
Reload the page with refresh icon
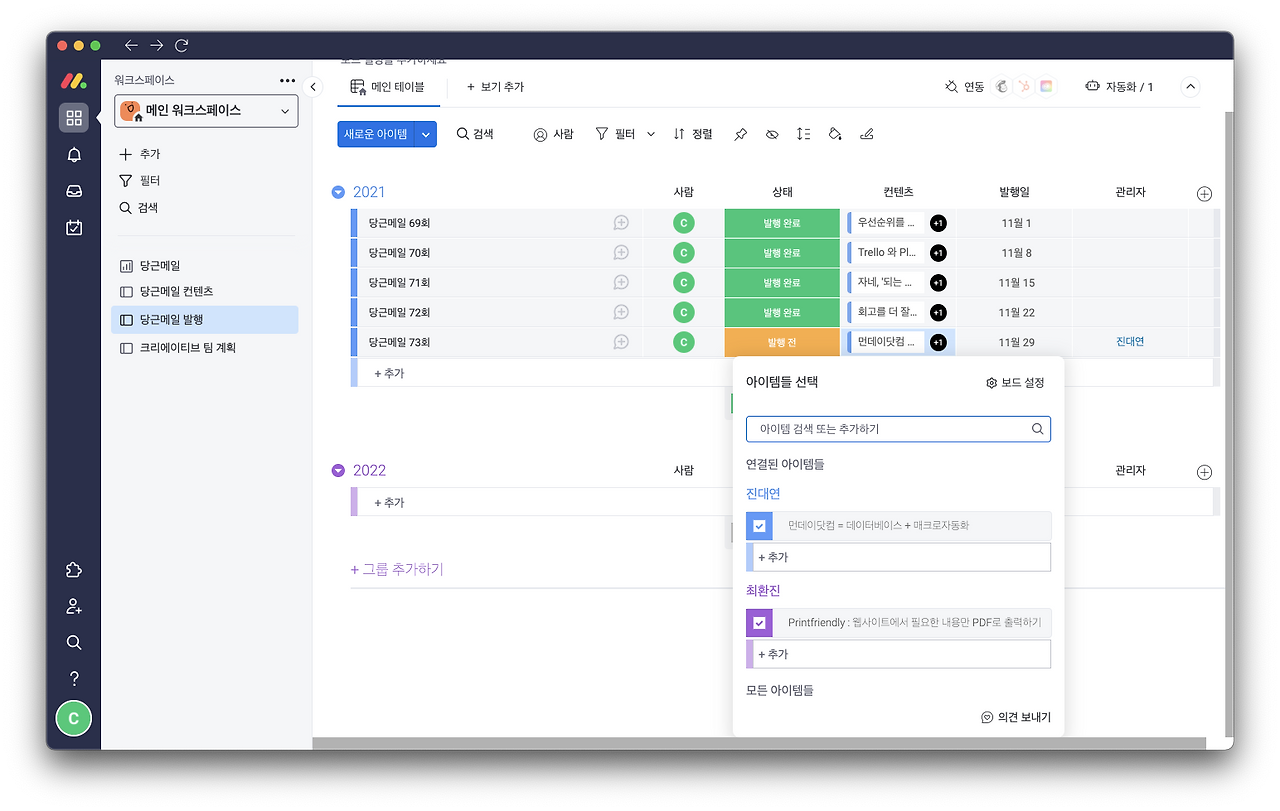tap(181, 45)
